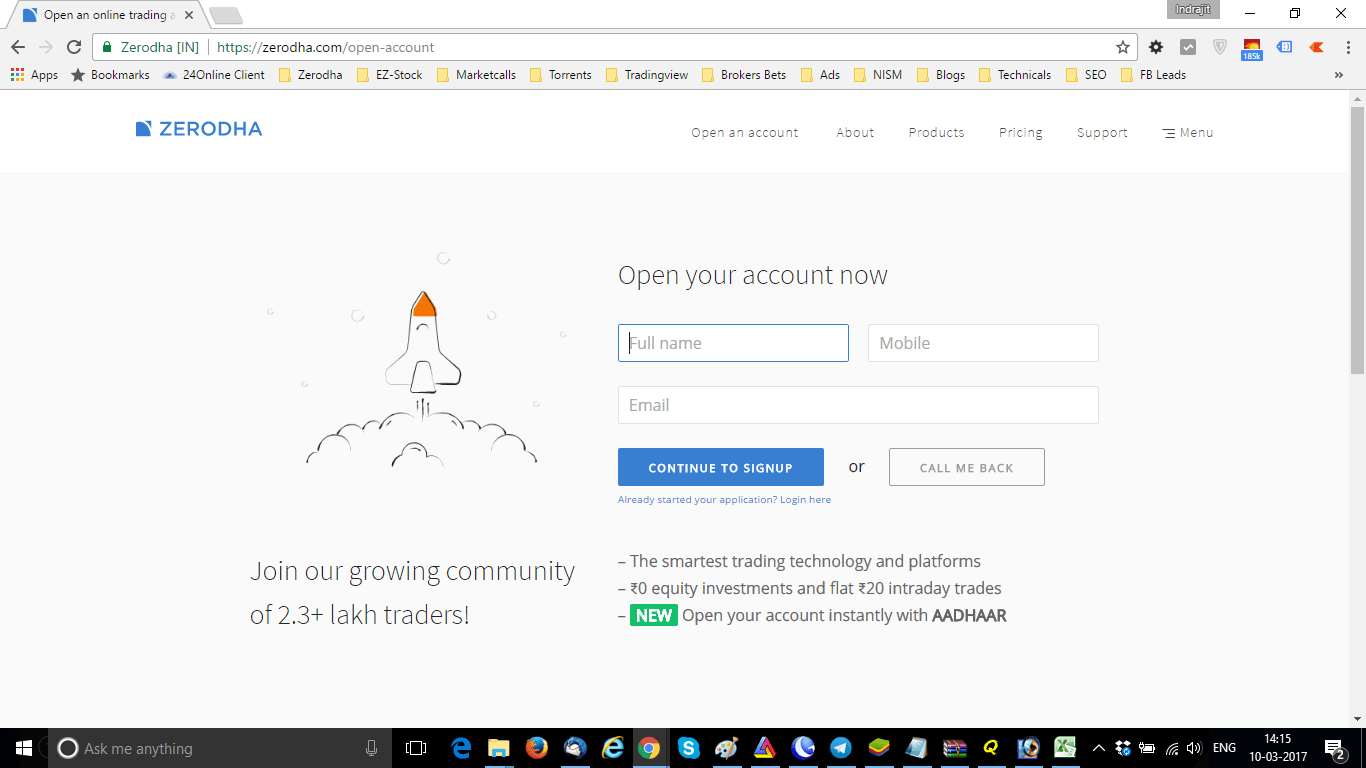Click the green padlock security icon
This screenshot has height=768, width=1366.
click(x=105, y=46)
